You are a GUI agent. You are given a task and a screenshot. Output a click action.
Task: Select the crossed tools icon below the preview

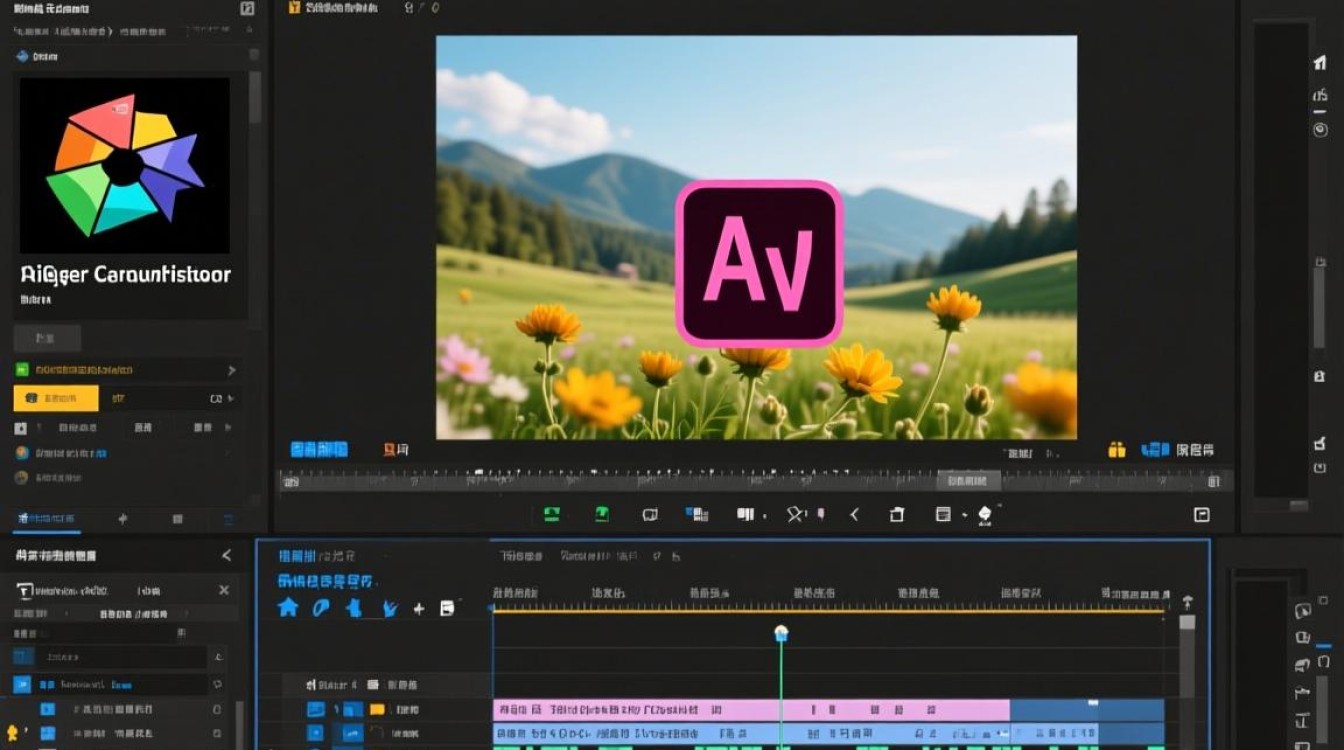tap(796, 514)
